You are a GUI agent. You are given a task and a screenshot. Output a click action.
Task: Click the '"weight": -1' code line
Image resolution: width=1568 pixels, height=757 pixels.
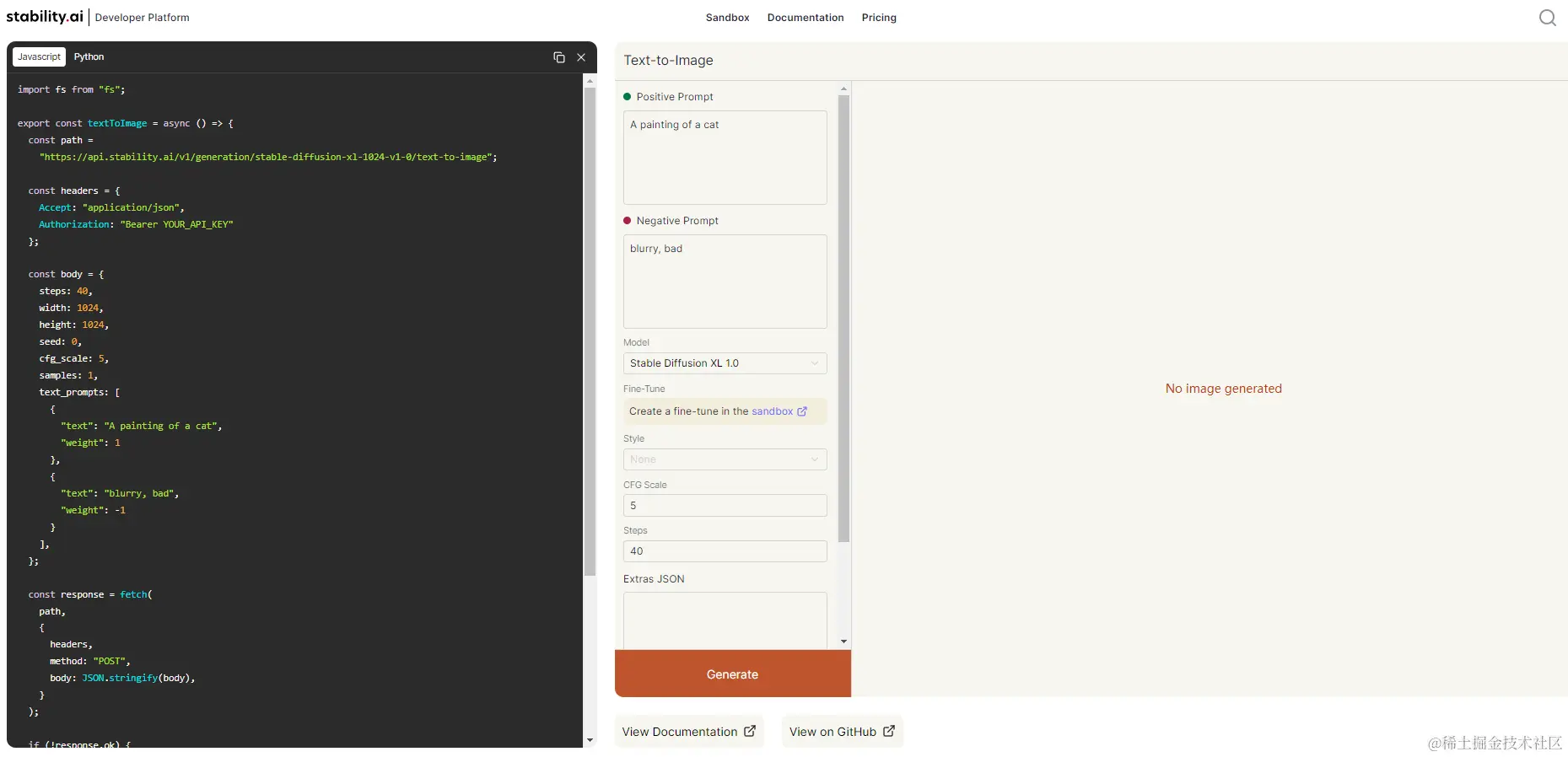click(x=94, y=510)
